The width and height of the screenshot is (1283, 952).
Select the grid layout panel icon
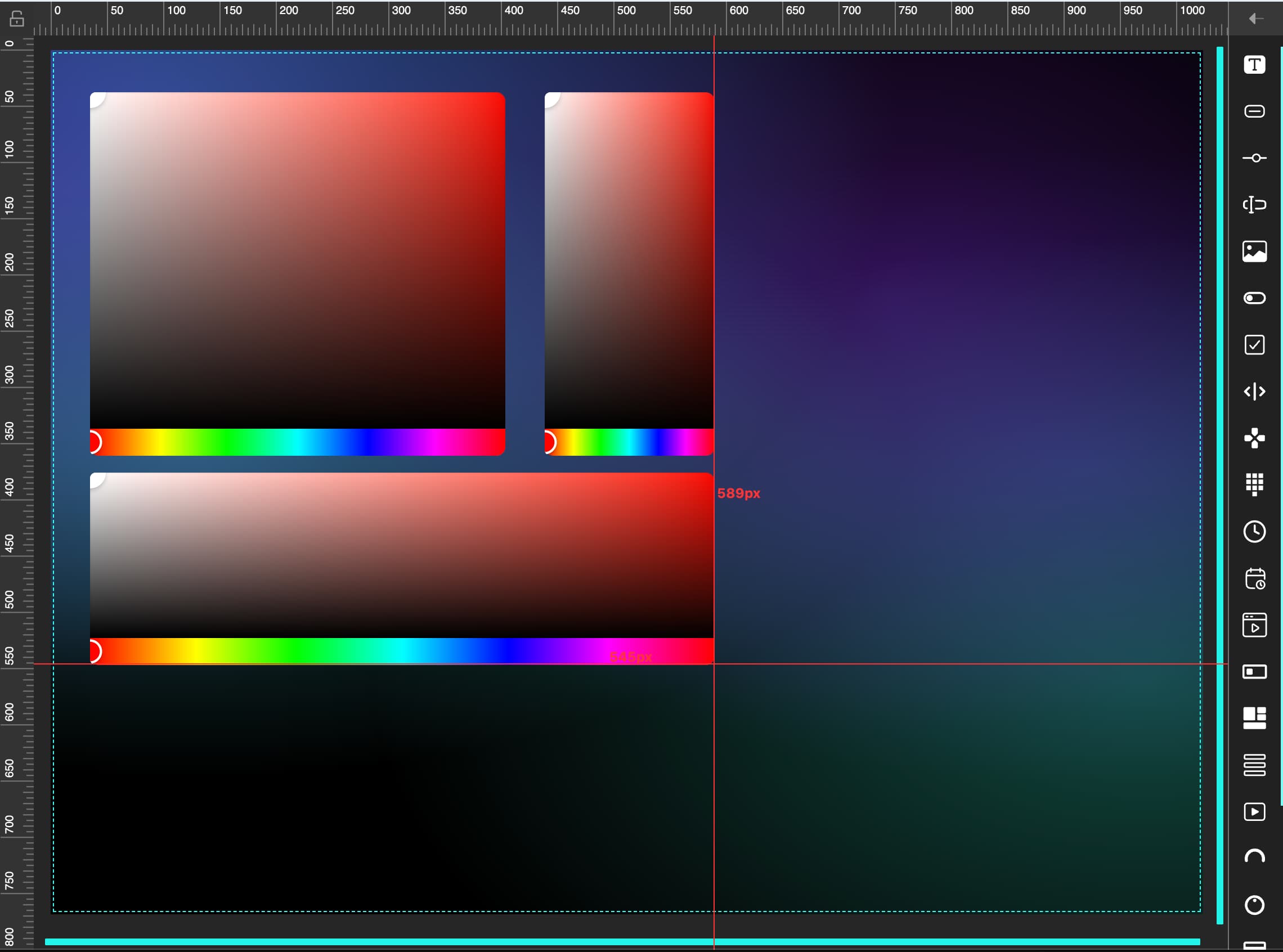1254,719
